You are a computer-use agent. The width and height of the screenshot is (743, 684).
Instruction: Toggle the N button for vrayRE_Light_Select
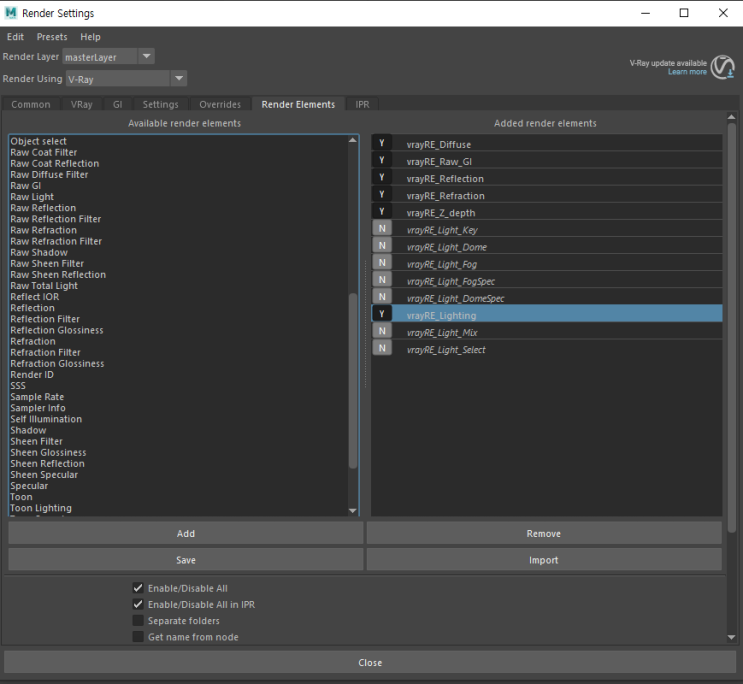(x=381, y=348)
